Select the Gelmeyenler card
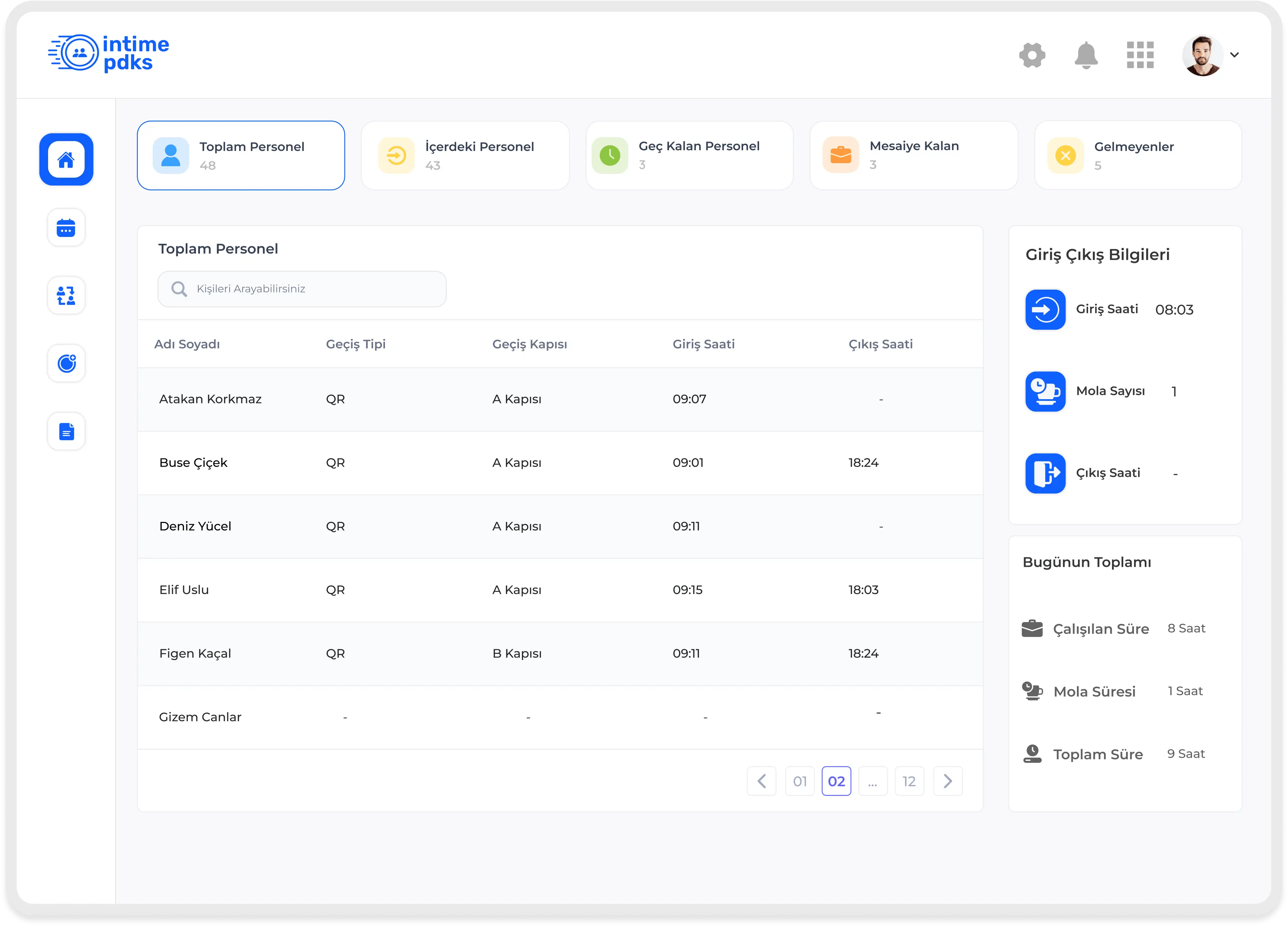 1138,155
